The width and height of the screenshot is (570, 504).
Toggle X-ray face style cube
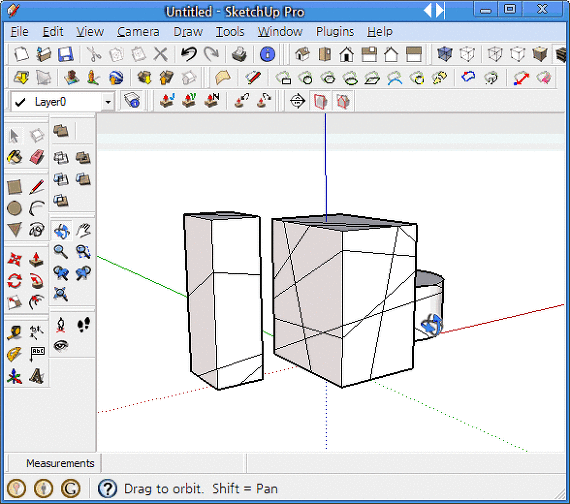(x=445, y=54)
